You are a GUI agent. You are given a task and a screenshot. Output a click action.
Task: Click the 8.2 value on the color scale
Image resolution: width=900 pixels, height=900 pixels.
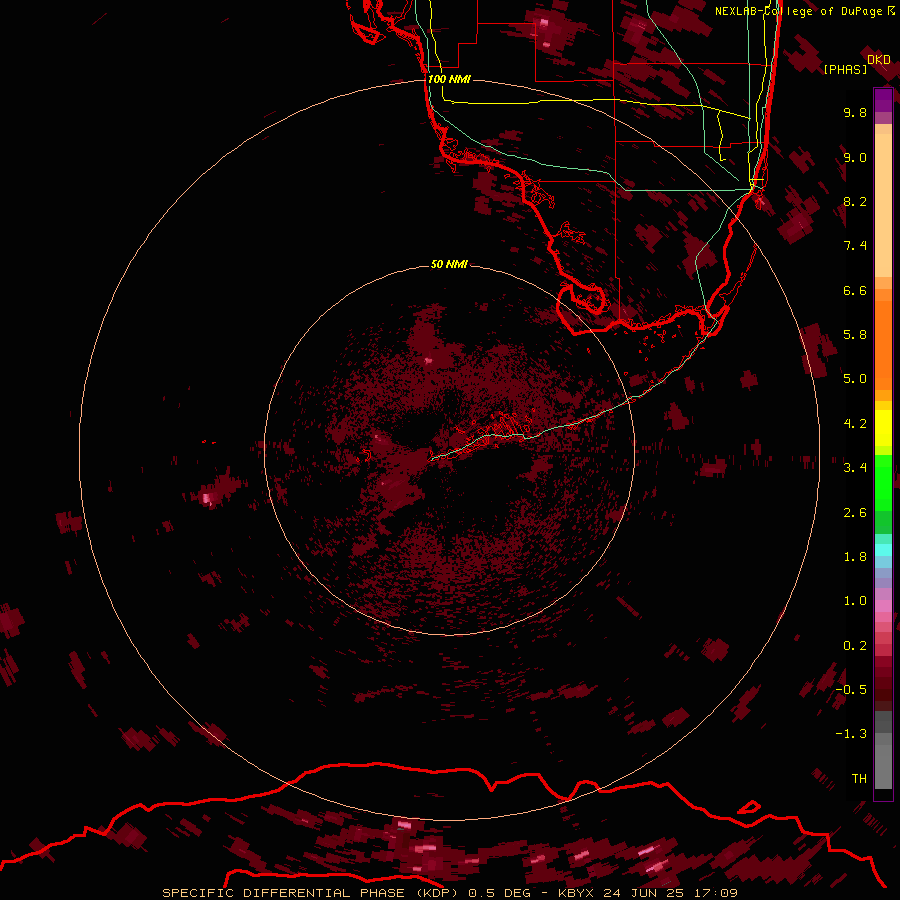pyautogui.click(x=855, y=201)
